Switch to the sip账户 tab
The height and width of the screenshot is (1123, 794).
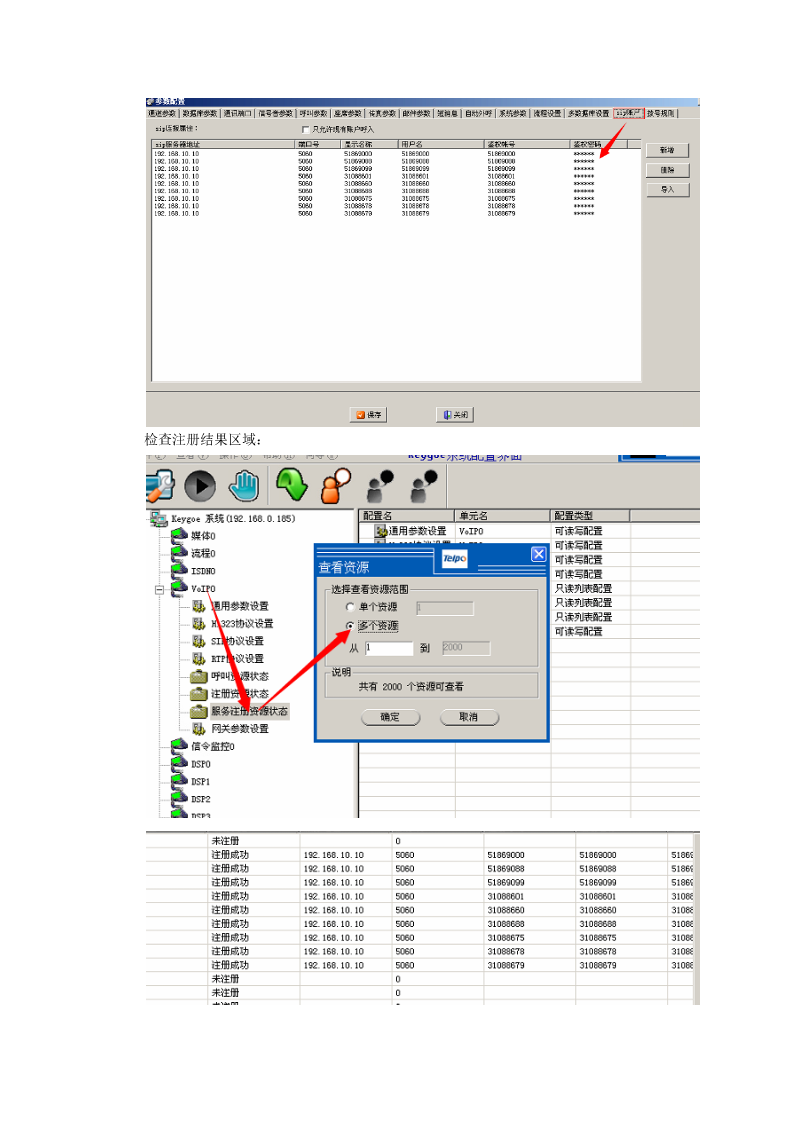click(629, 113)
